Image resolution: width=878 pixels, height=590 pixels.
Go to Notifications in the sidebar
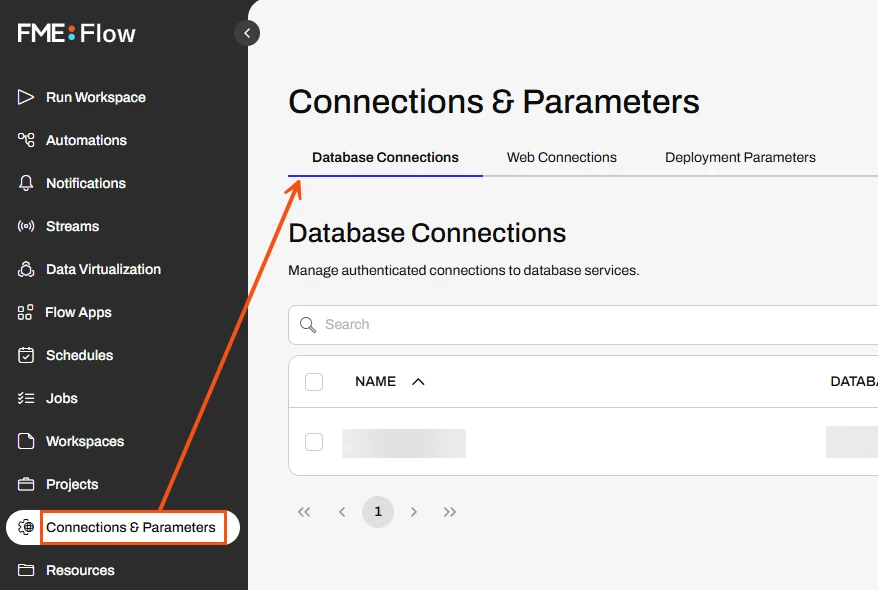tap(86, 183)
